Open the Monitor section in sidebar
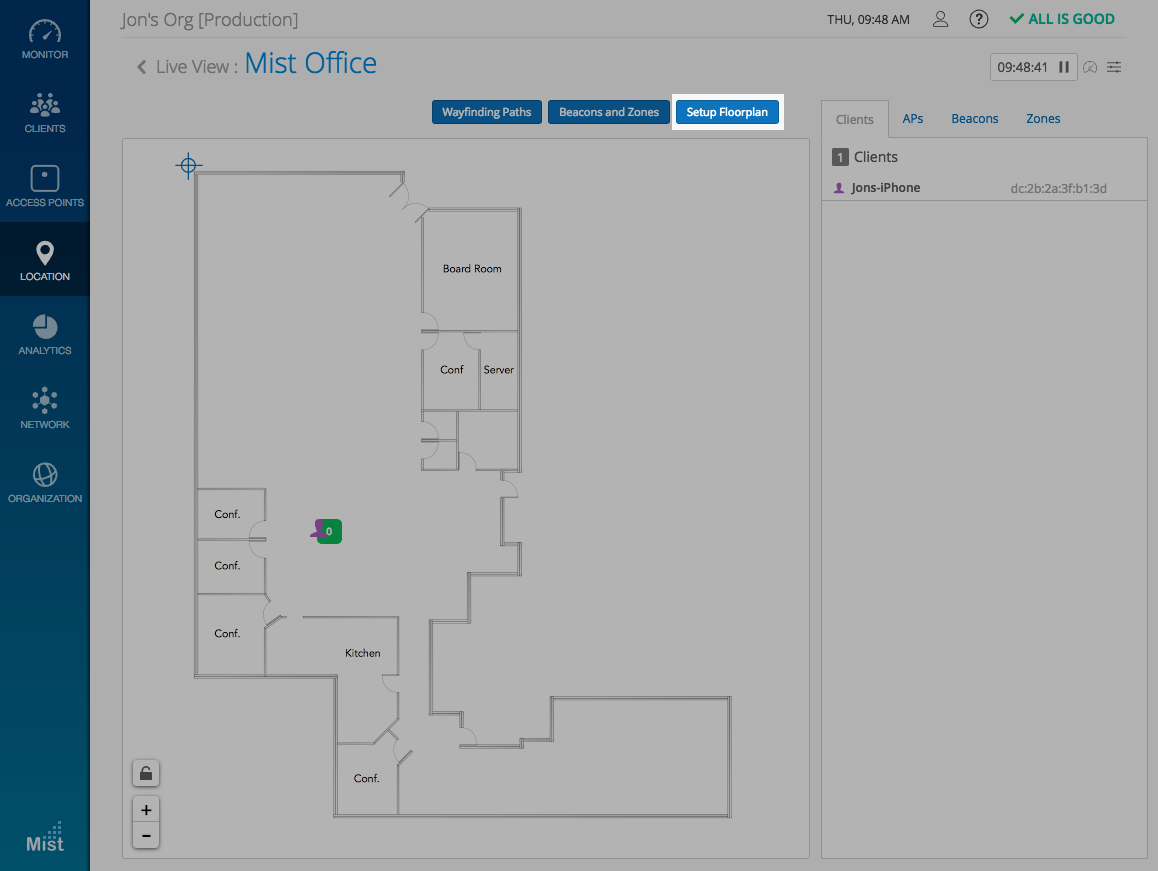Image resolution: width=1158 pixels, height=871 pixels. [44, 38]
